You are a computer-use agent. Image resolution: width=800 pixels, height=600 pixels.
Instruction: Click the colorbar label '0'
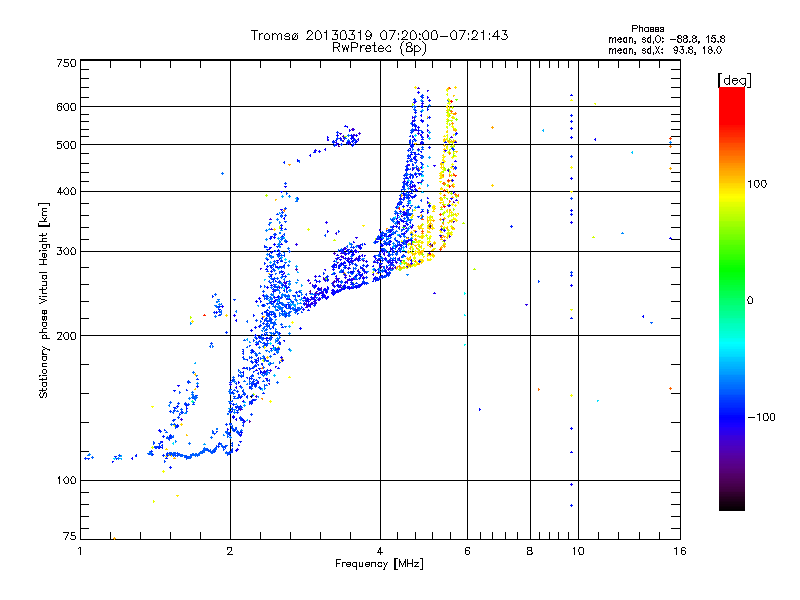tap(750, 301)
